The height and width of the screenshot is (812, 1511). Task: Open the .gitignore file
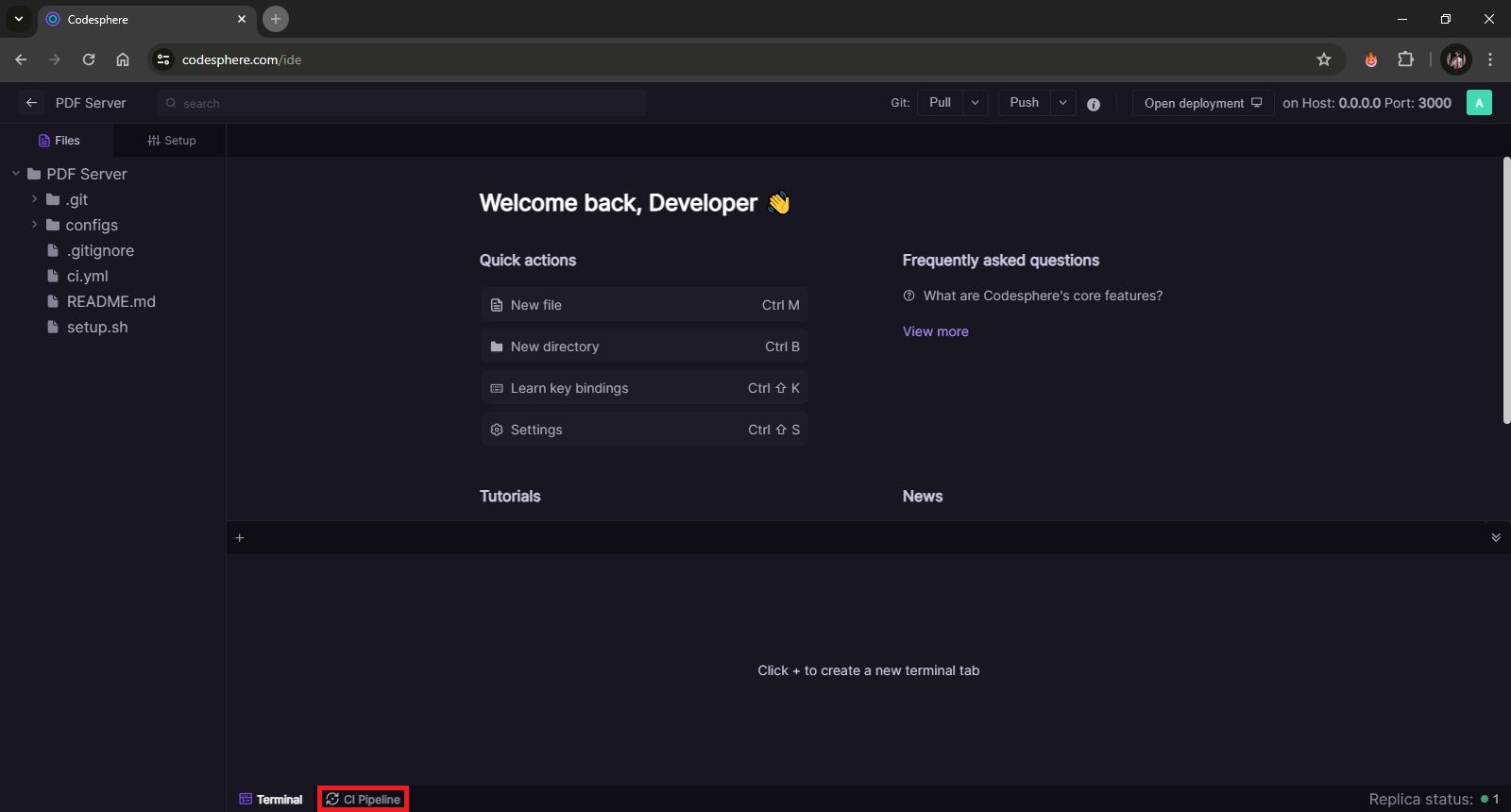[100, 250]
